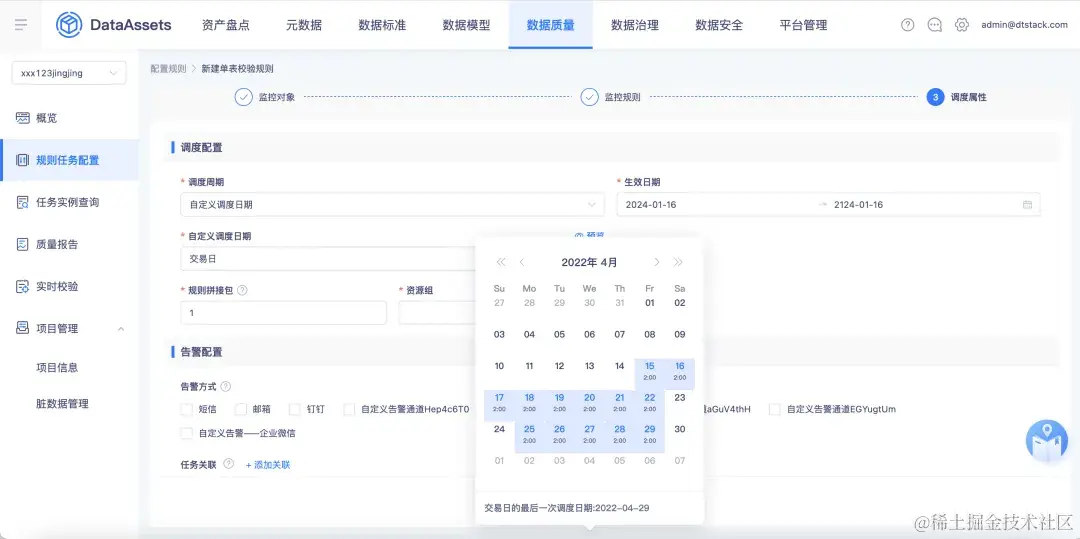Go to previous month in calendar
1080x539 pixels.
[x=522, y=262]
